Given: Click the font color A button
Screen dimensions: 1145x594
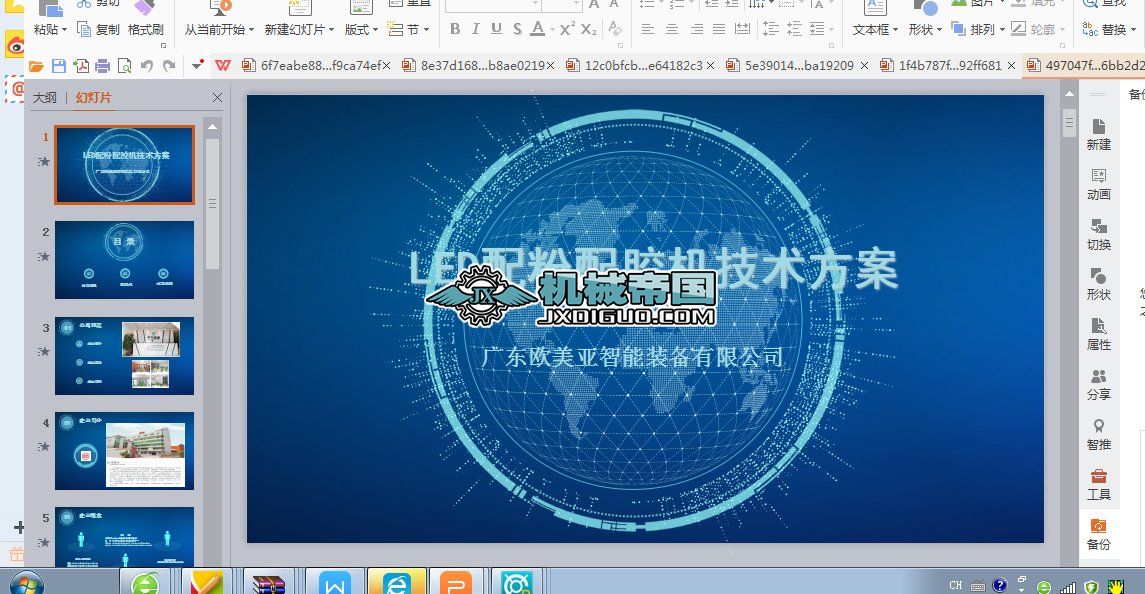Looking at the screenshot, I should (537, 29).
